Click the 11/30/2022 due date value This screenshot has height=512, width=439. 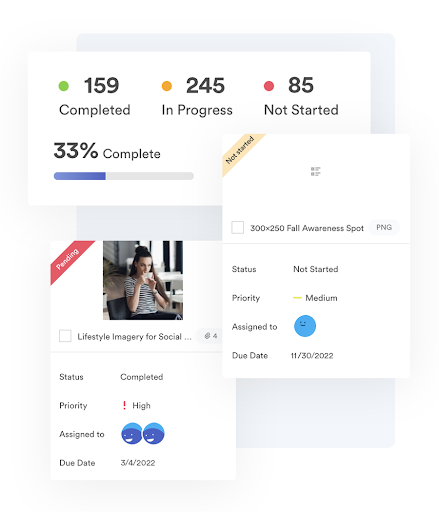[312, 356]
